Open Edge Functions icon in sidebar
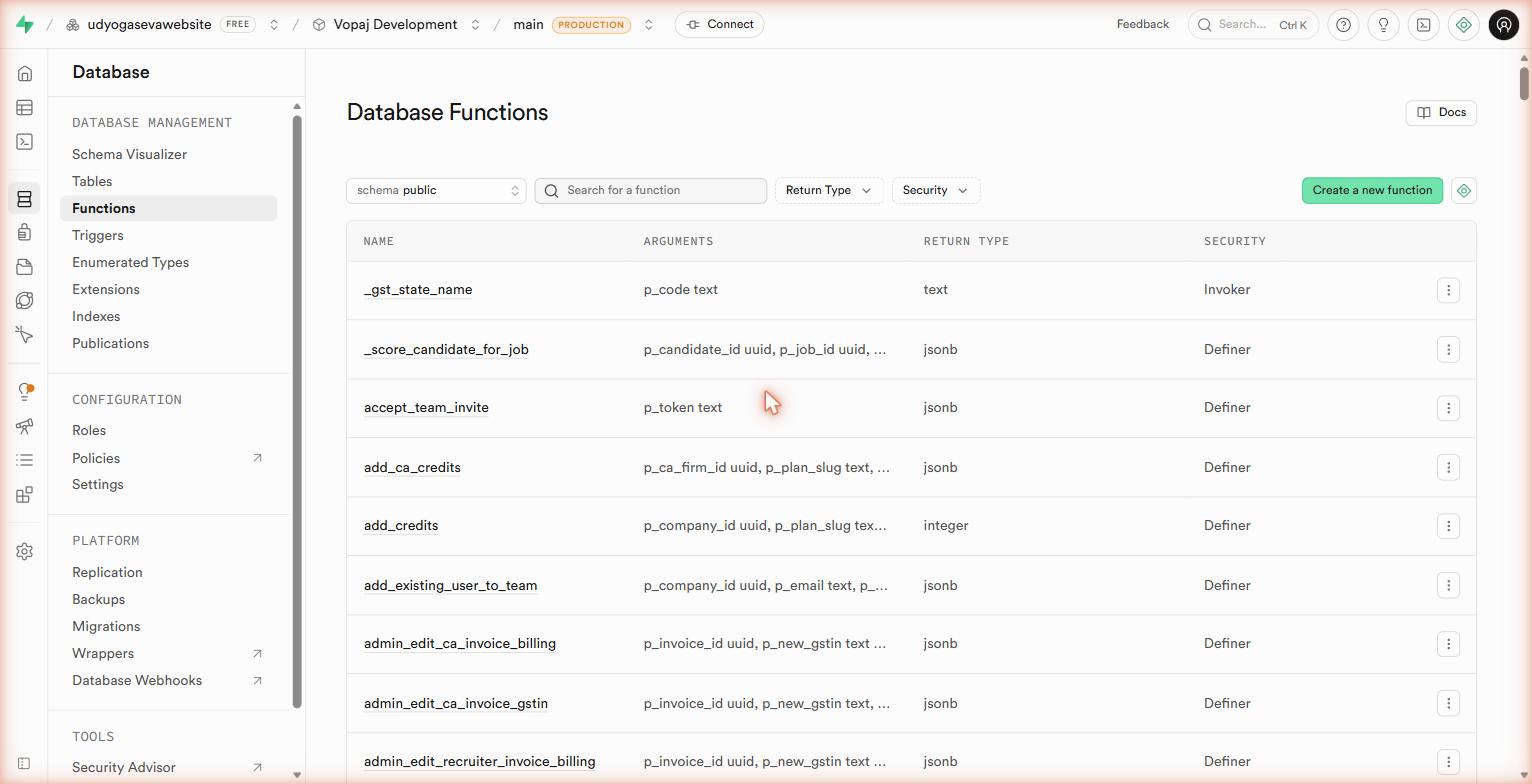 pos(25,301)
